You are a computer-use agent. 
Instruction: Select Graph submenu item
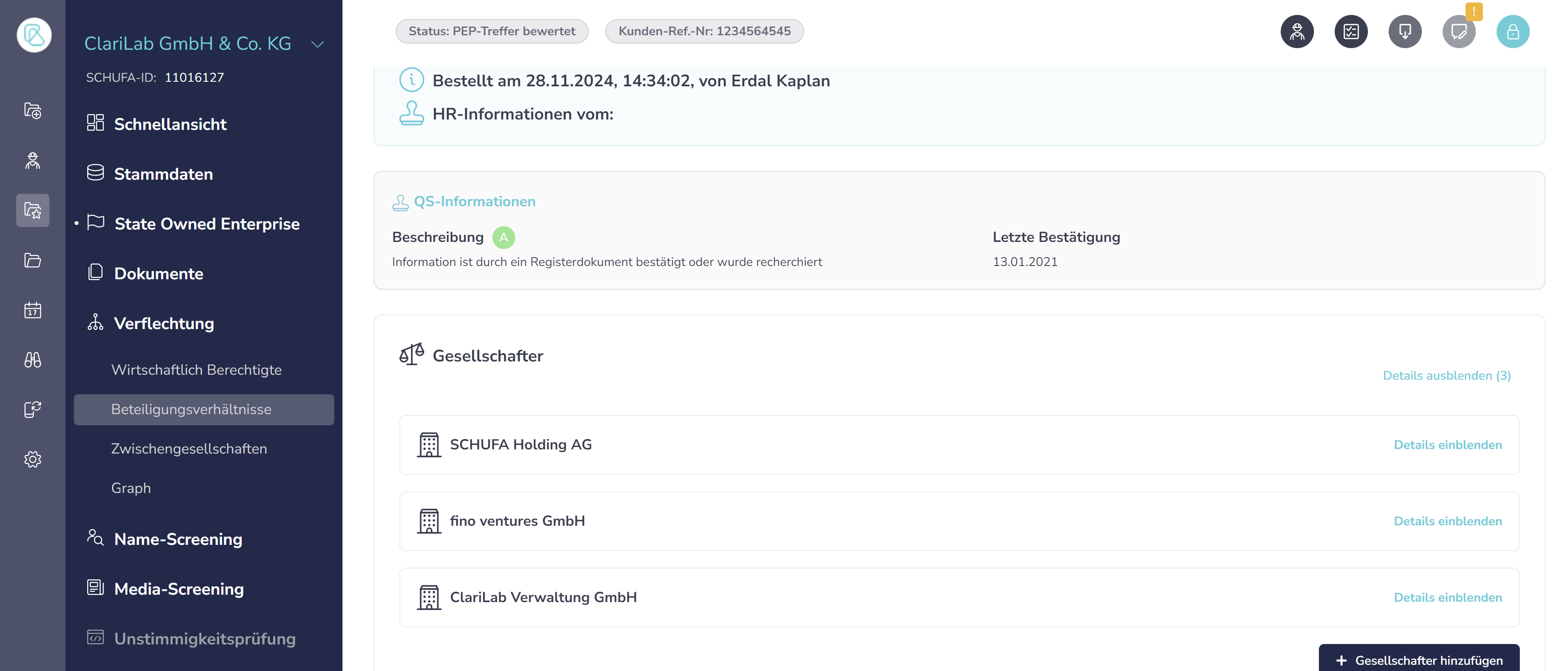[x=131, y=488]
